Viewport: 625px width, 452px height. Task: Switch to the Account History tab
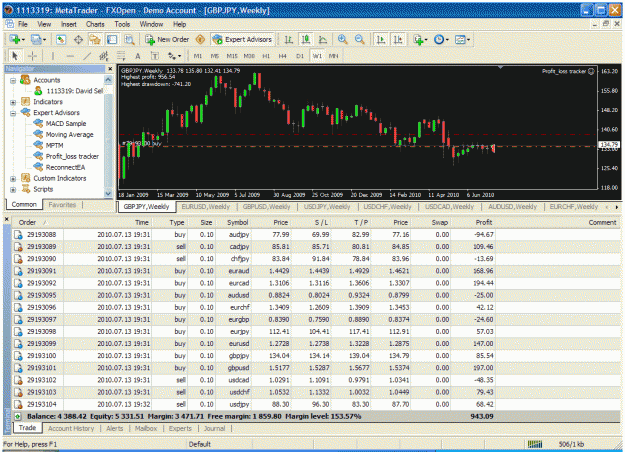coord(71,428)
